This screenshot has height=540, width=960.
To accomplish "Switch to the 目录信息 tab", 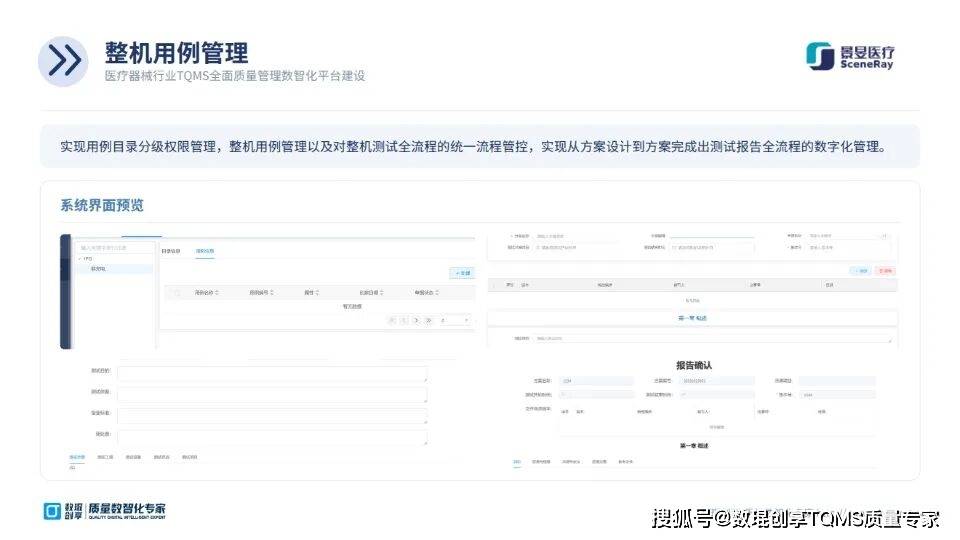I will coord(171,251).
